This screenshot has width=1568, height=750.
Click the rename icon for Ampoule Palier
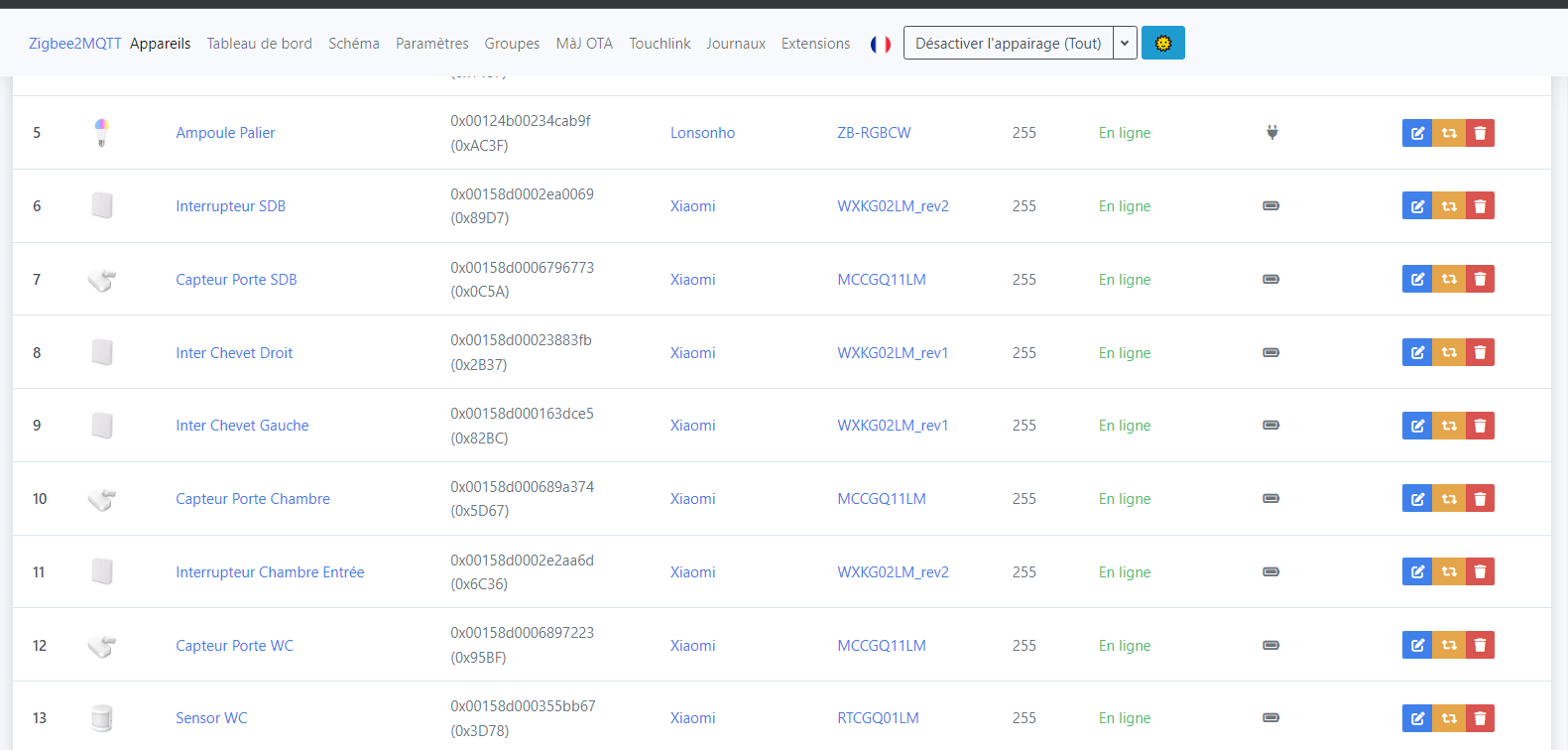[x=1417, y=133]
